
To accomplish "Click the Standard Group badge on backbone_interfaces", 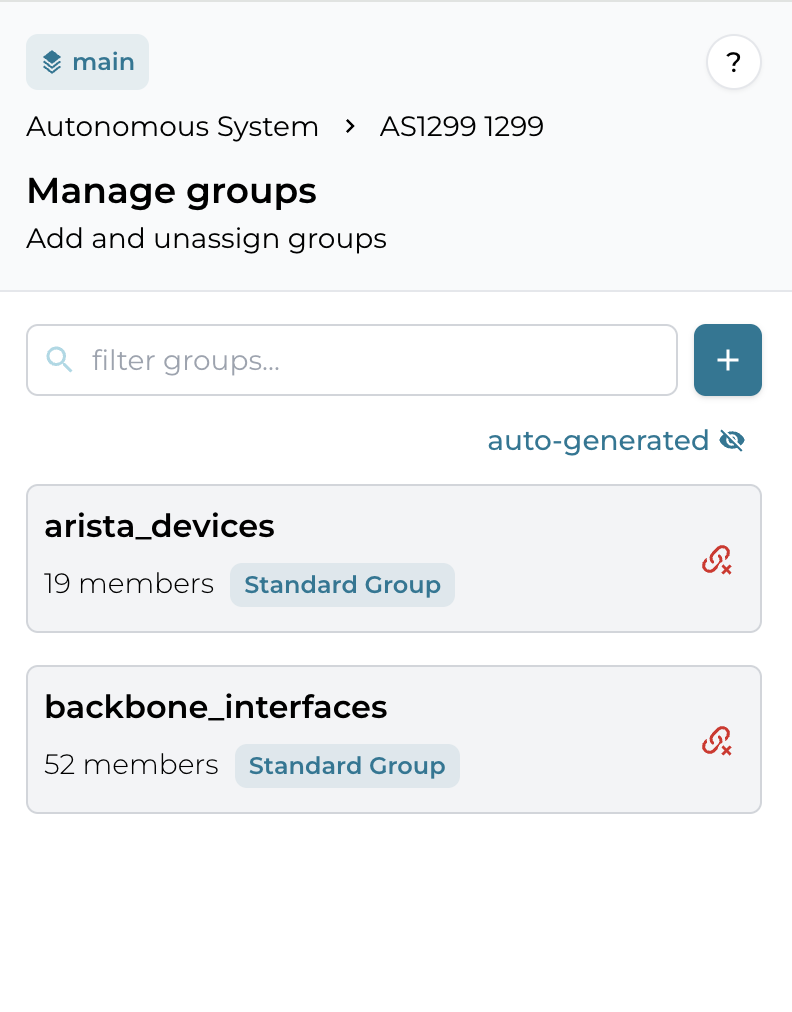I will click(347, 765).
